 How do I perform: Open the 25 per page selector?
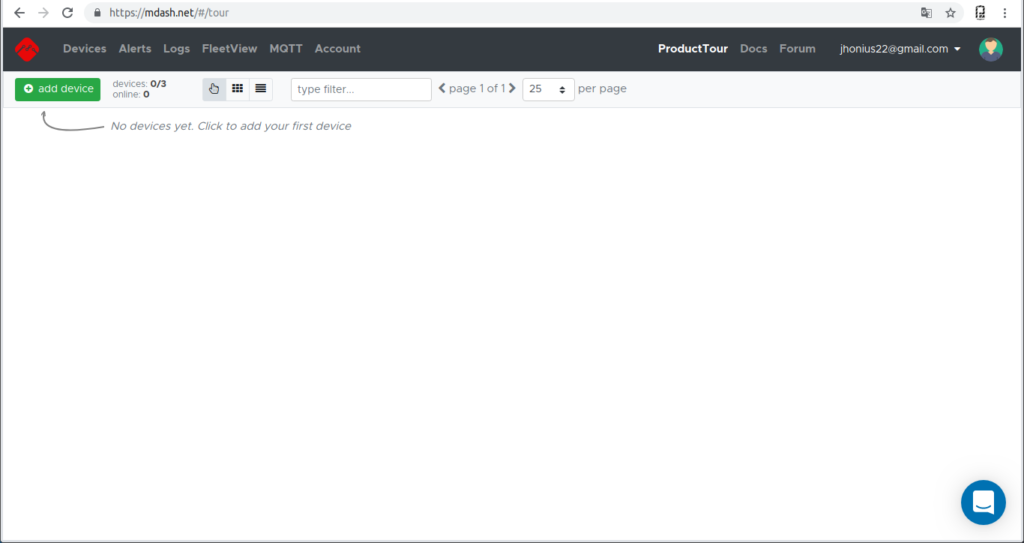[548, 90]
